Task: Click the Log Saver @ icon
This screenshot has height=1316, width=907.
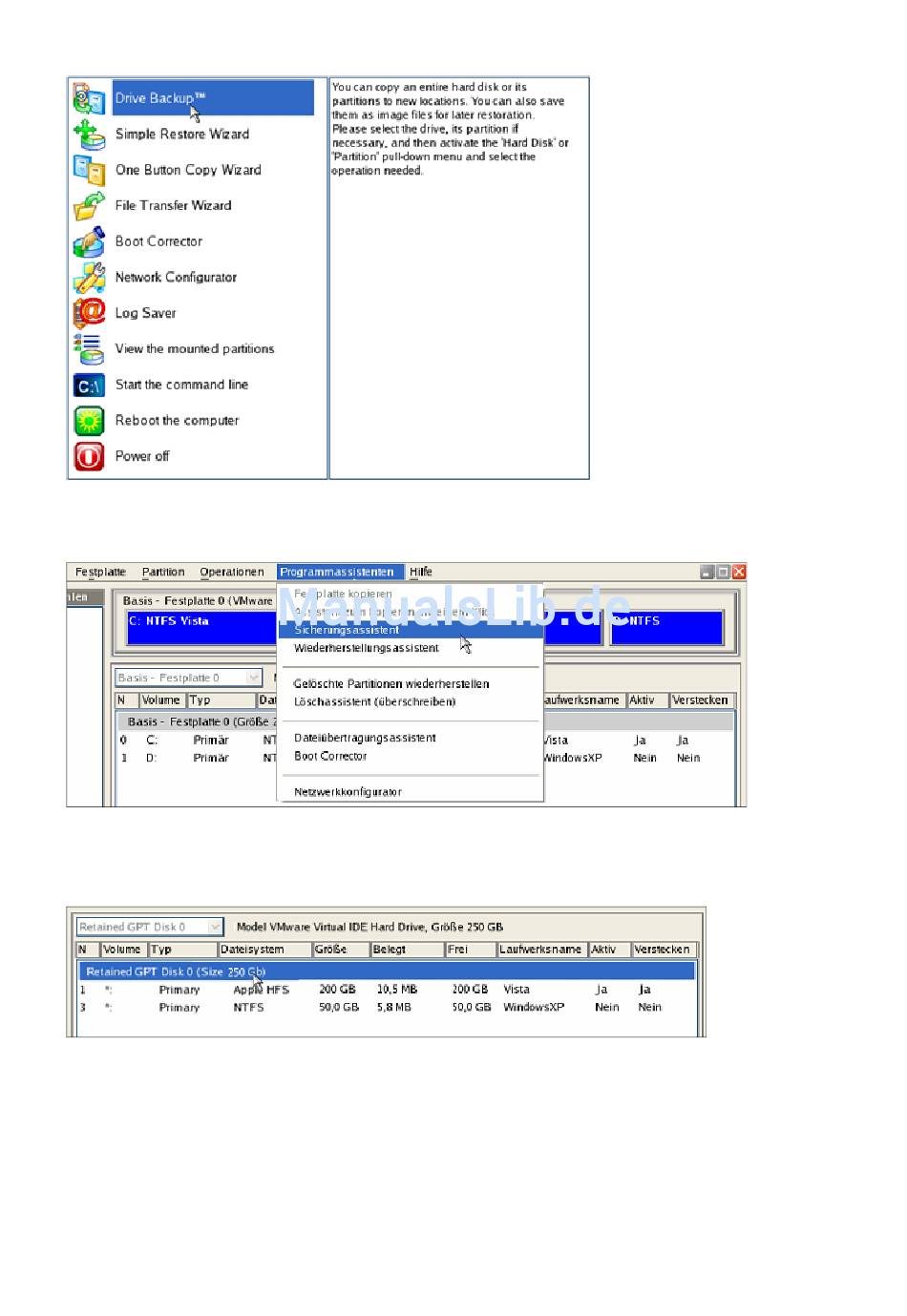Action: [x=89, y=313]
